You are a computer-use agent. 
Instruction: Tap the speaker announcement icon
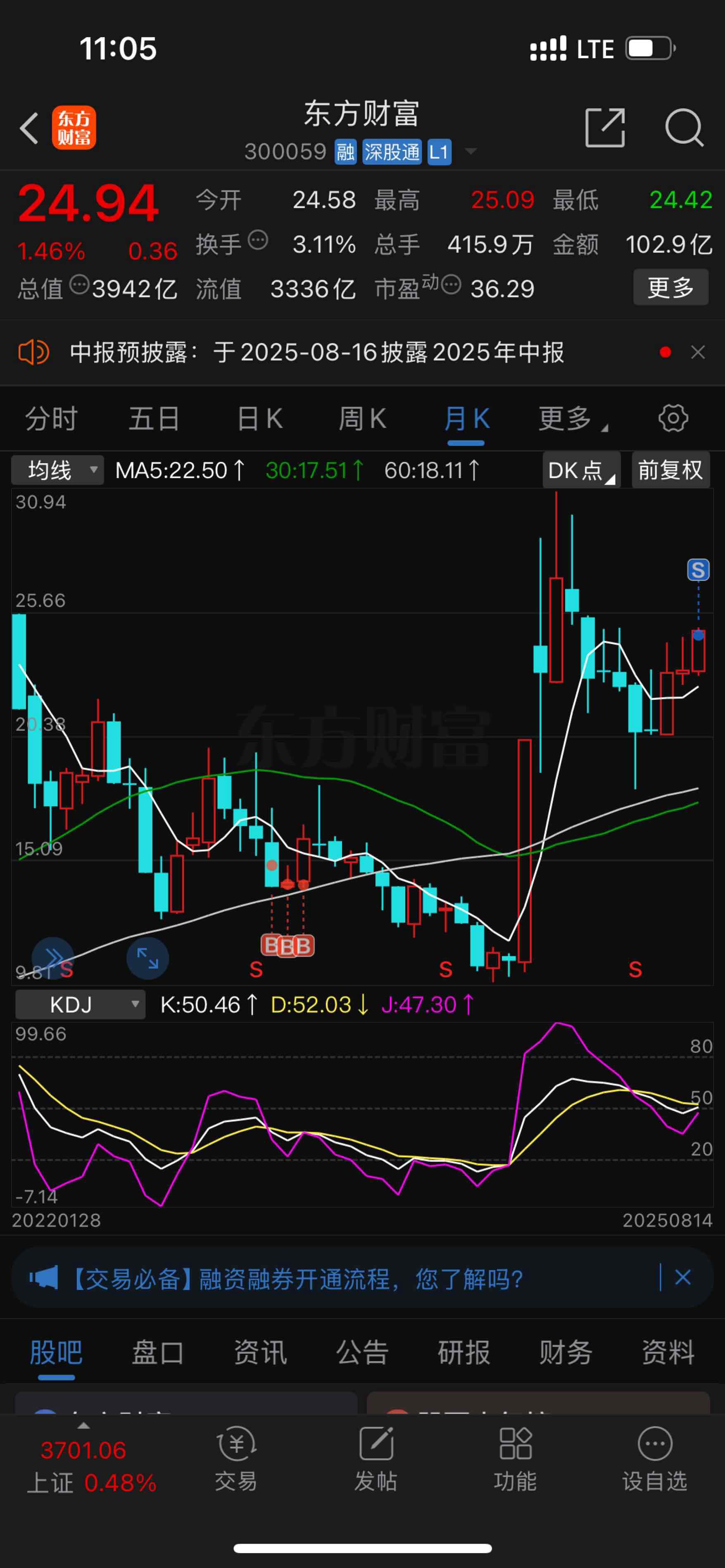click(x=33, y=352)
